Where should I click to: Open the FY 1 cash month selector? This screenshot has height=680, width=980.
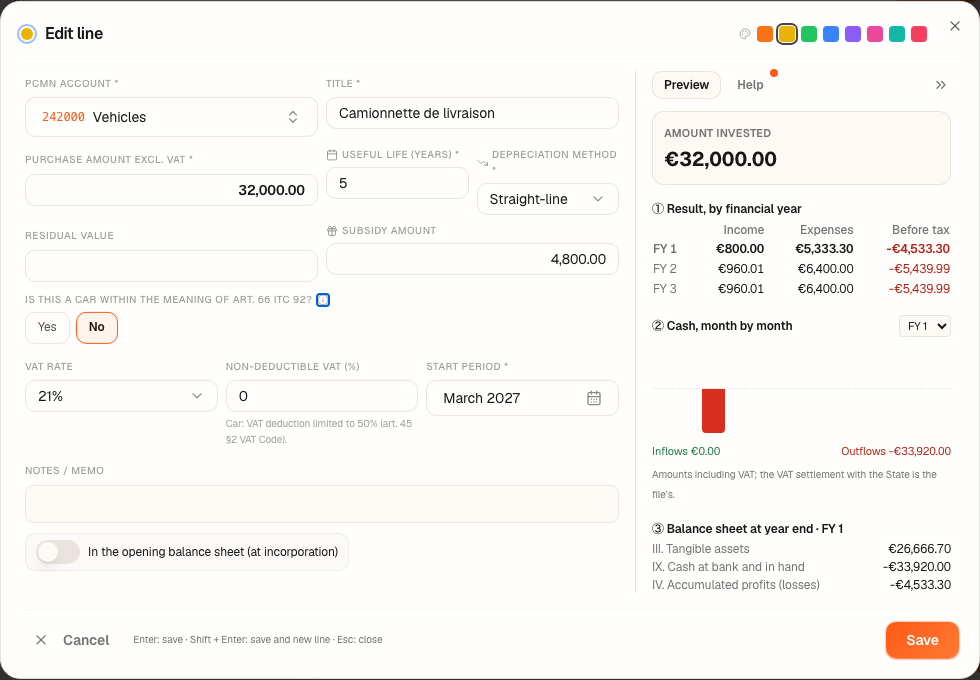[x=924, y=326]
